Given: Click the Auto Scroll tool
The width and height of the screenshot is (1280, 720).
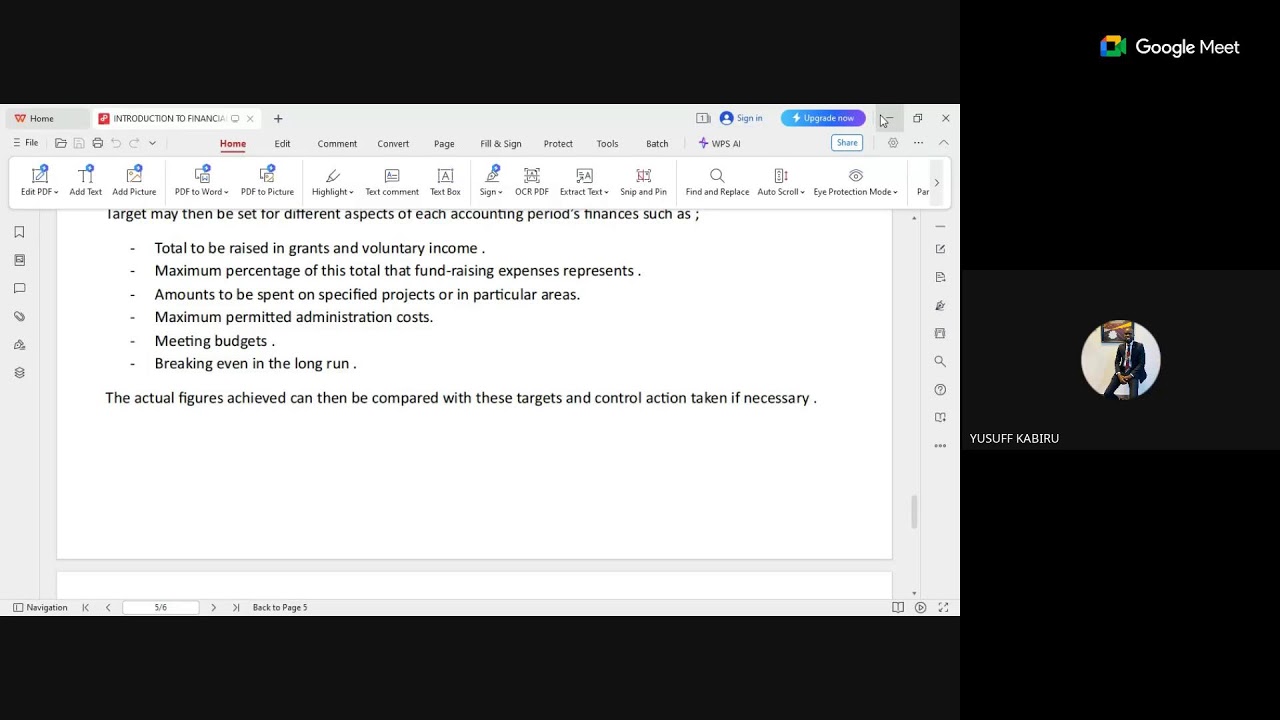Looking at the screenshot, I should point(780,181).
